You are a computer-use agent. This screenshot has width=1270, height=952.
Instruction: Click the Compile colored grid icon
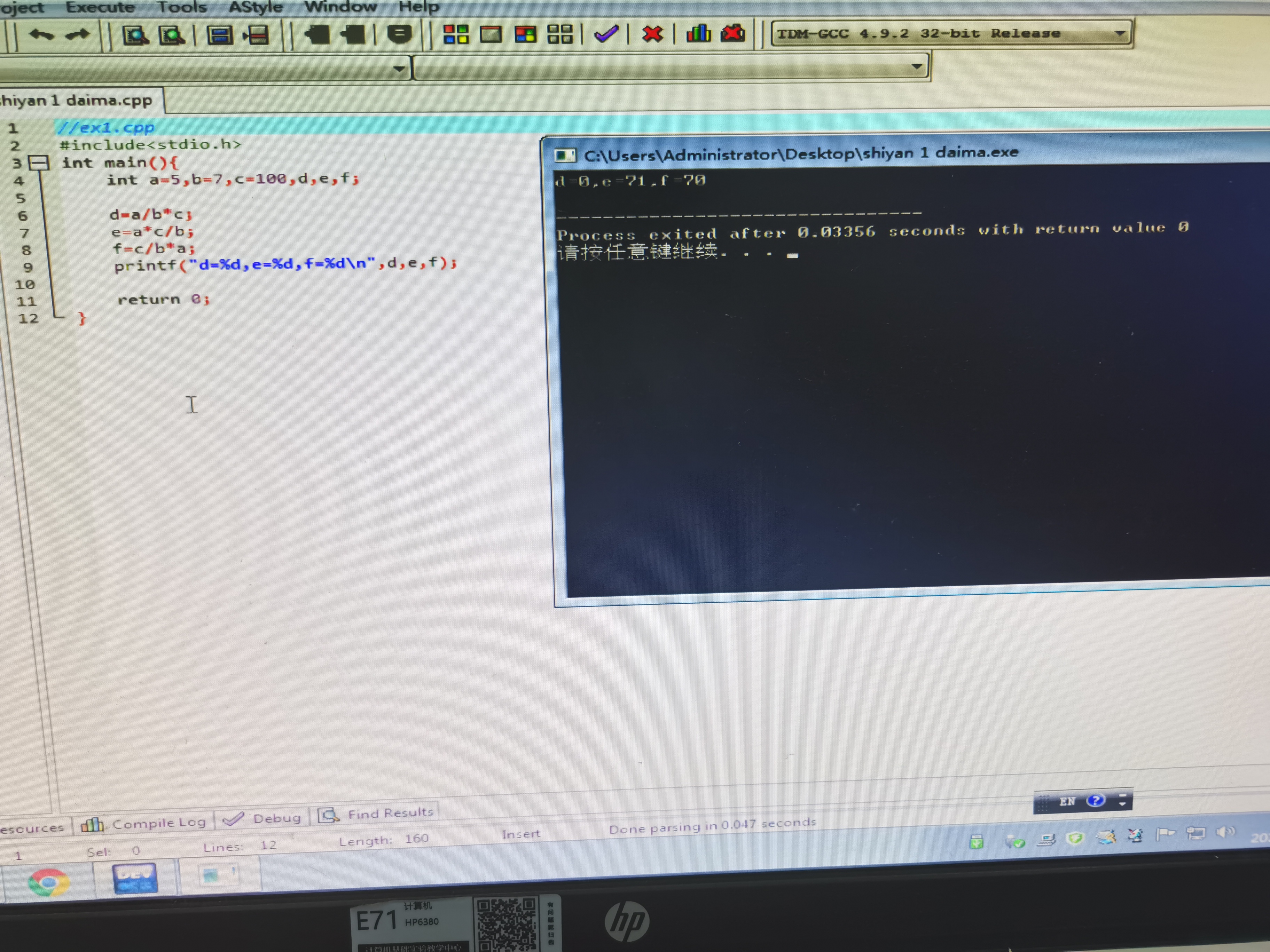click(456, 34)
